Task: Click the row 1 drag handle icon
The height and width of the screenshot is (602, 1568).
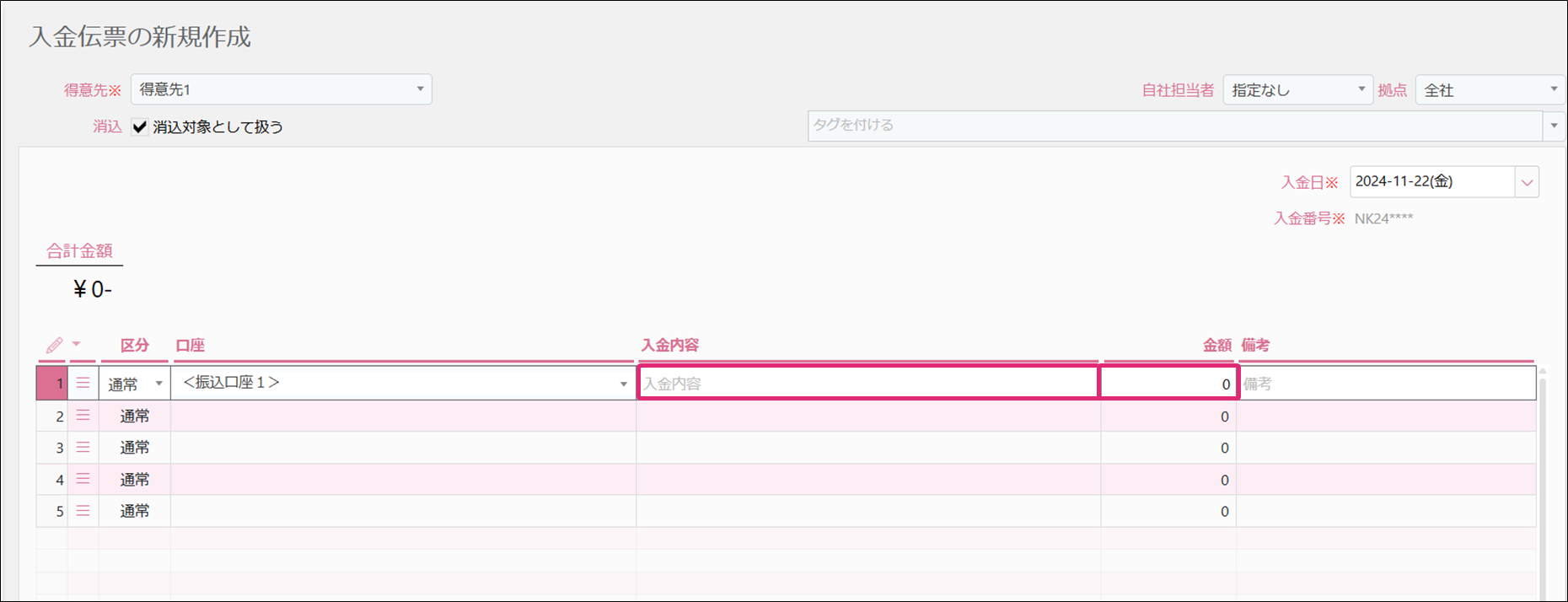Action: pos(83,384)
